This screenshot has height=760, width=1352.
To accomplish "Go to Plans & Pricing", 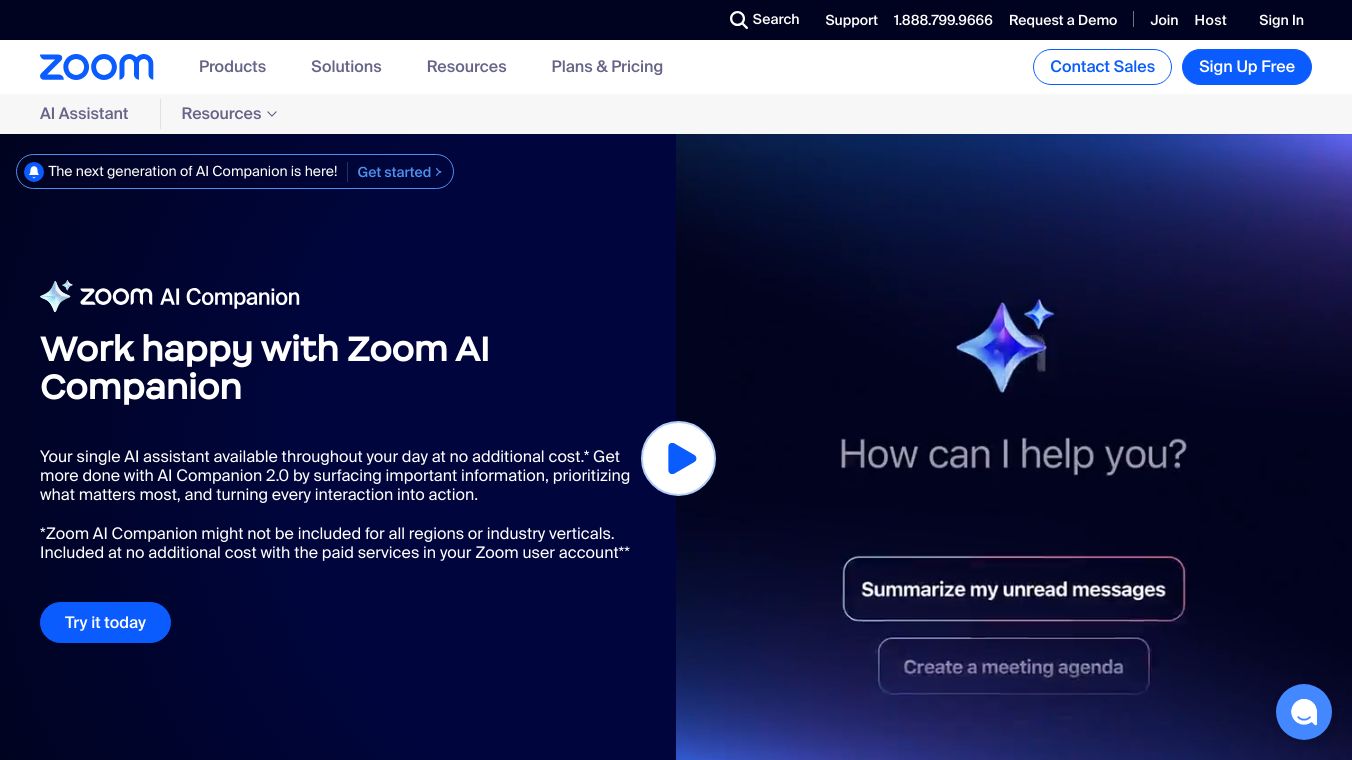I will 607,67.
